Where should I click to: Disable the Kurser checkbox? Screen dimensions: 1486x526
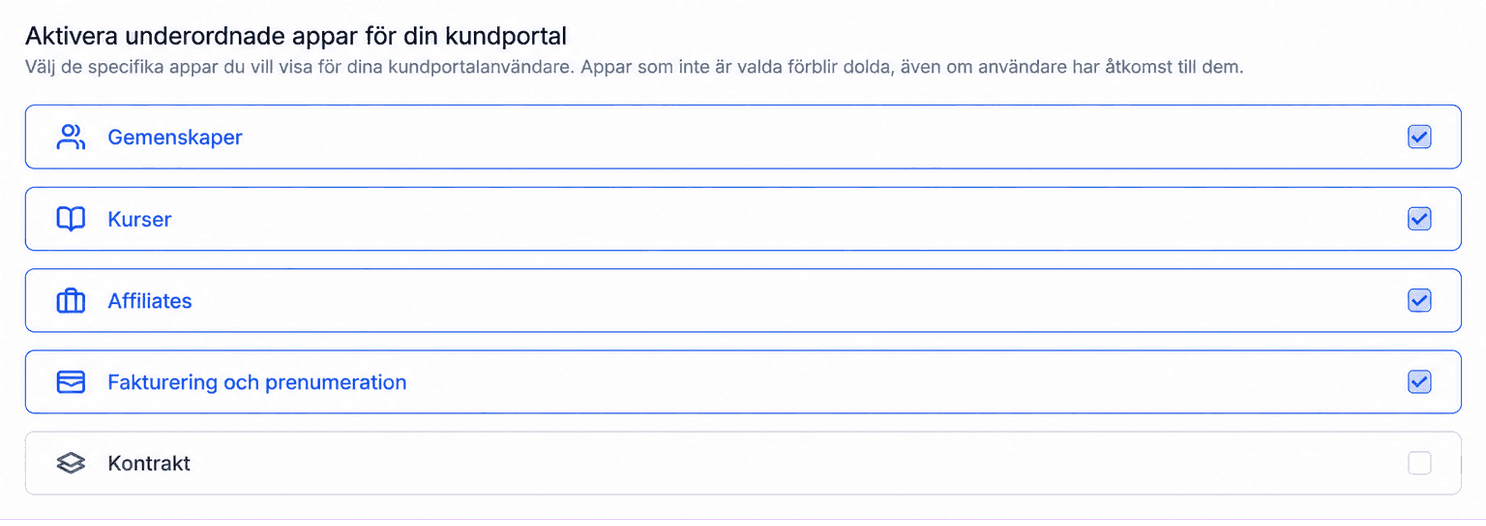1419,219
